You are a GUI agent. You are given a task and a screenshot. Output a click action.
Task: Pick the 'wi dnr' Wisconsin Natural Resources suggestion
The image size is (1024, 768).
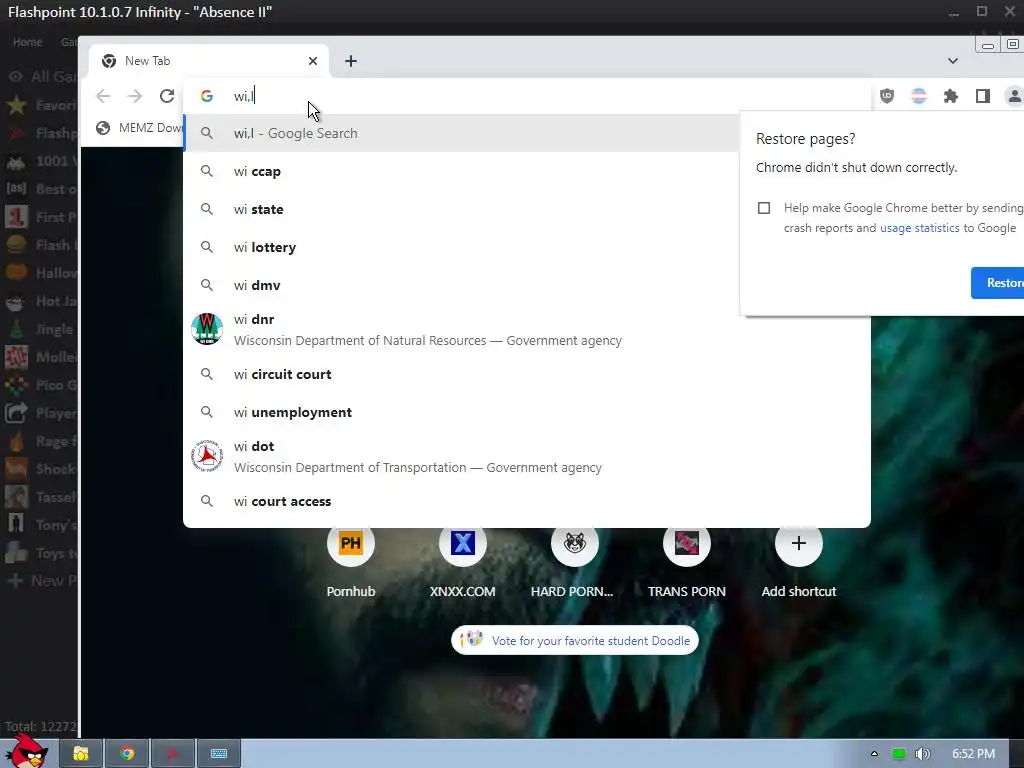(x=527, y=329)
